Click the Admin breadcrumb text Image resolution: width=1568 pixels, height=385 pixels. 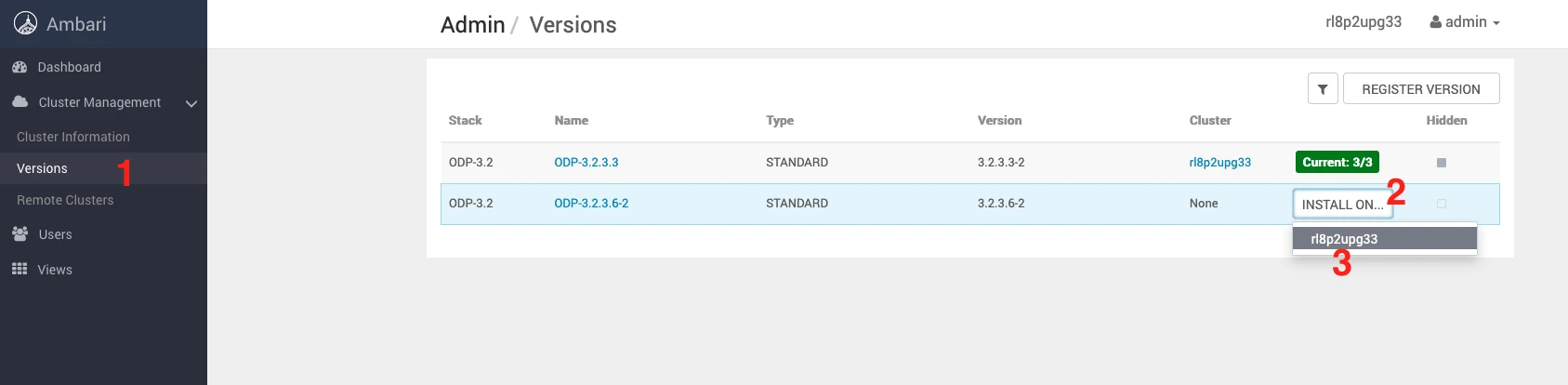click(x=473, y=25)
